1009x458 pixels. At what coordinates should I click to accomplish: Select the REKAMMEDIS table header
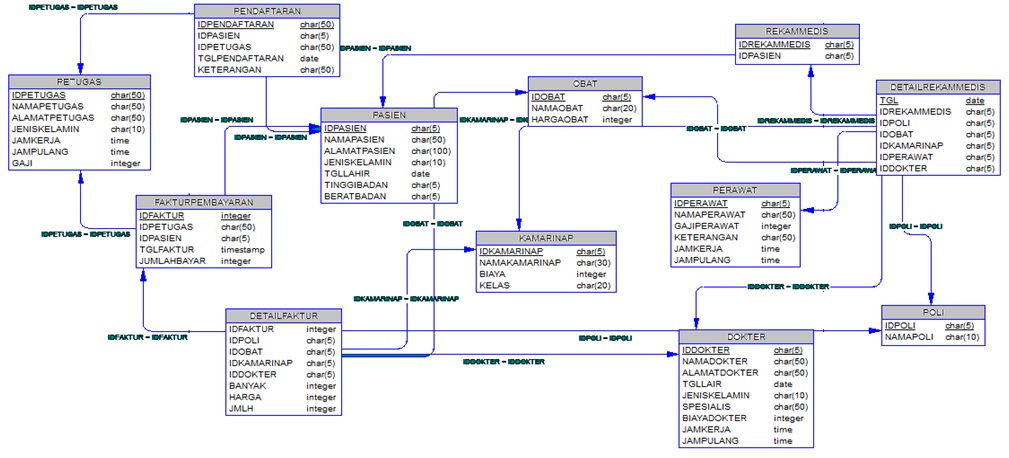797,31
